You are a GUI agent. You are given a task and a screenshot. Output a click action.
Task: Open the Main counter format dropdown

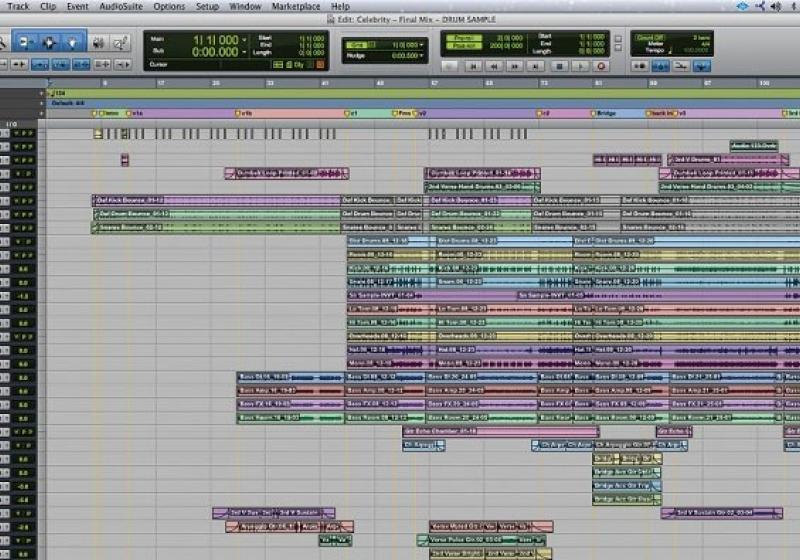coord(243,40)
